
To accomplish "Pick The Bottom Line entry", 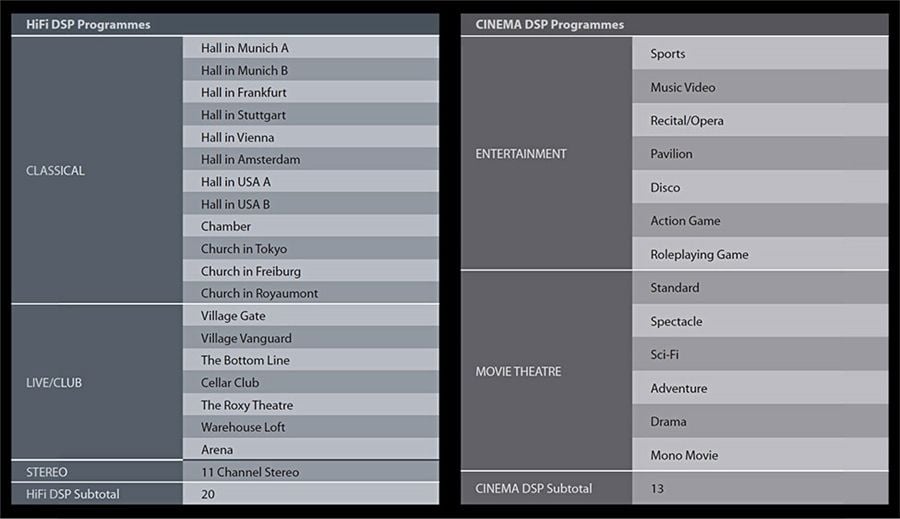I will tap(311, 360).
